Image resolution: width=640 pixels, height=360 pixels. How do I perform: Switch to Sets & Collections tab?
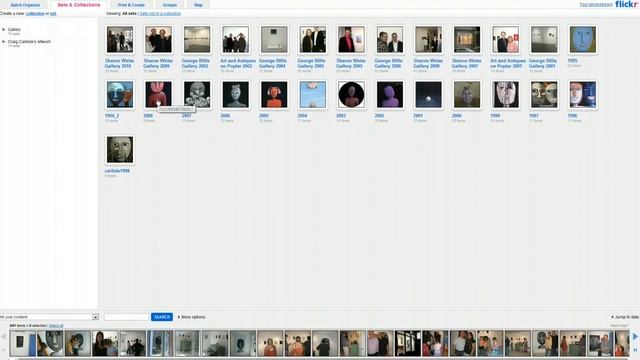[x=79, y=5]
